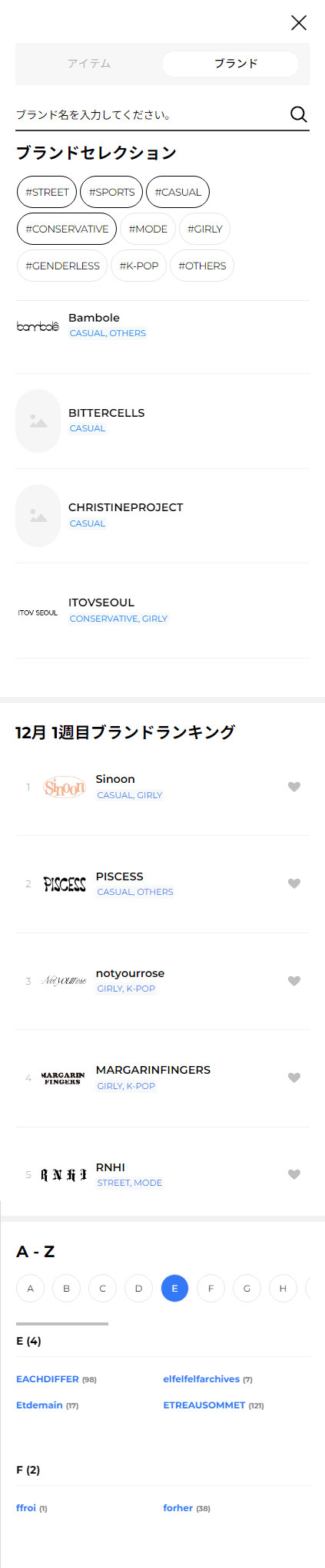This screenshot has width=325, height=1568.
Task: Add RNHI to favorites via heart
Action: click(x=293, y=1174)
